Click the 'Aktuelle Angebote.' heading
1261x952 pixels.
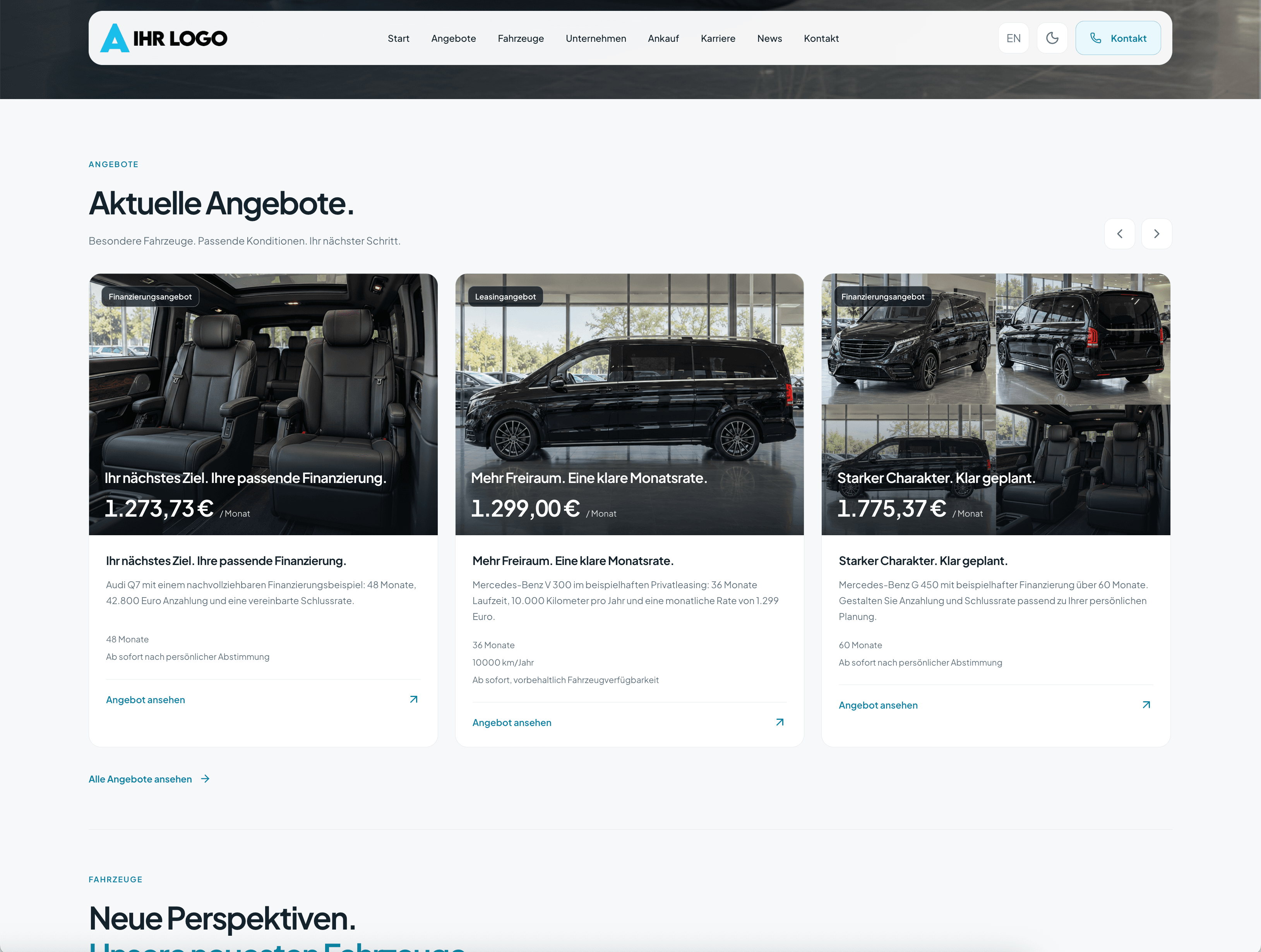tap(221, 204)
